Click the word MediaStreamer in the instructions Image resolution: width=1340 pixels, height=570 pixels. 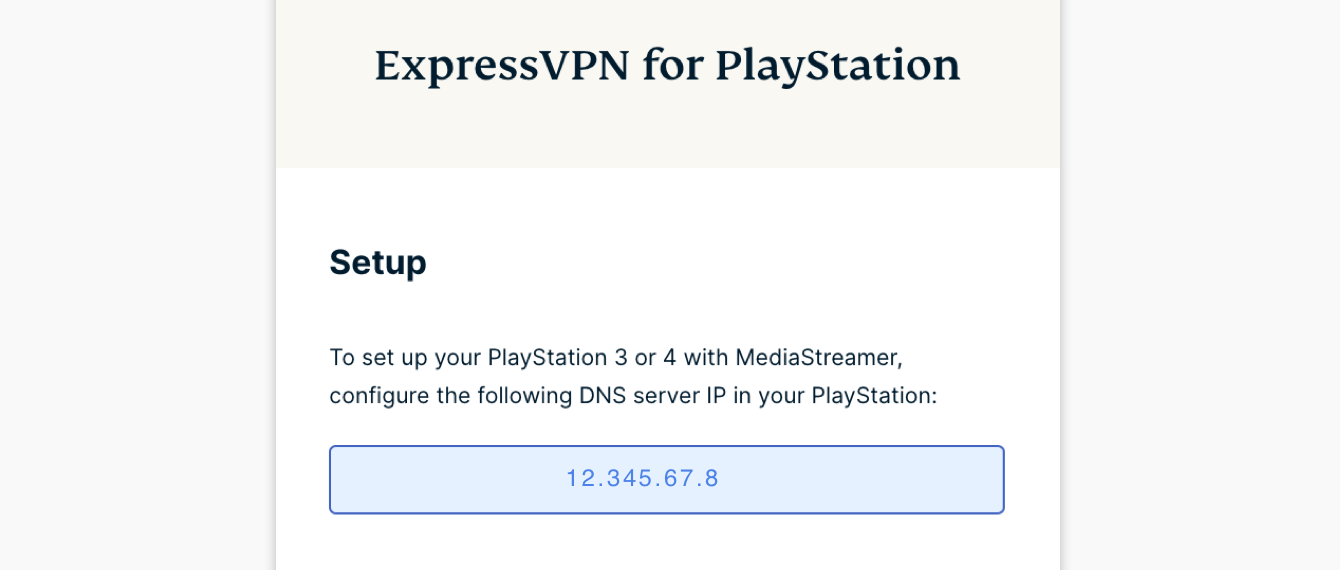[811, 357]
